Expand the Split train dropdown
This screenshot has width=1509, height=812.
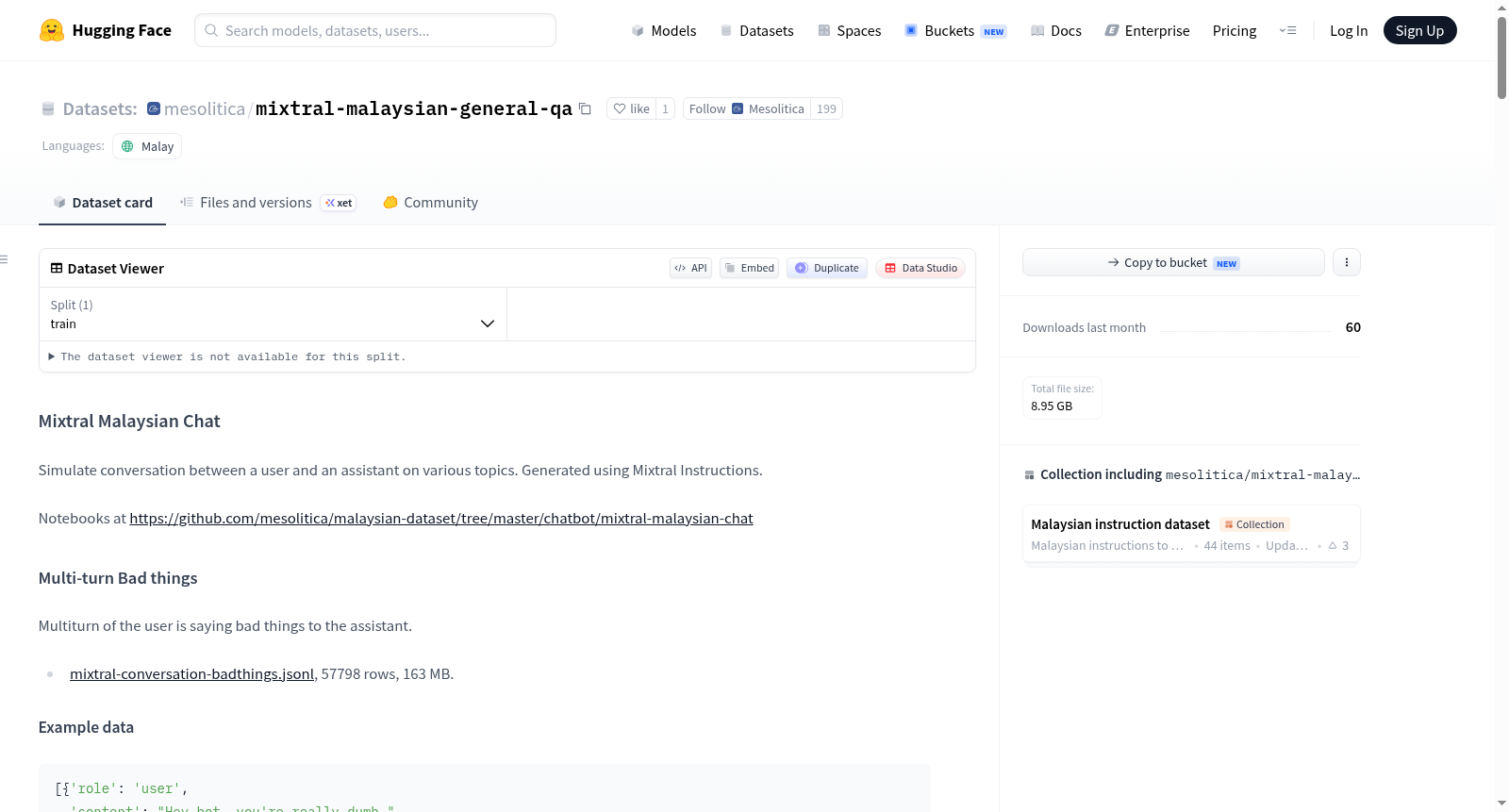coord(273,314)
